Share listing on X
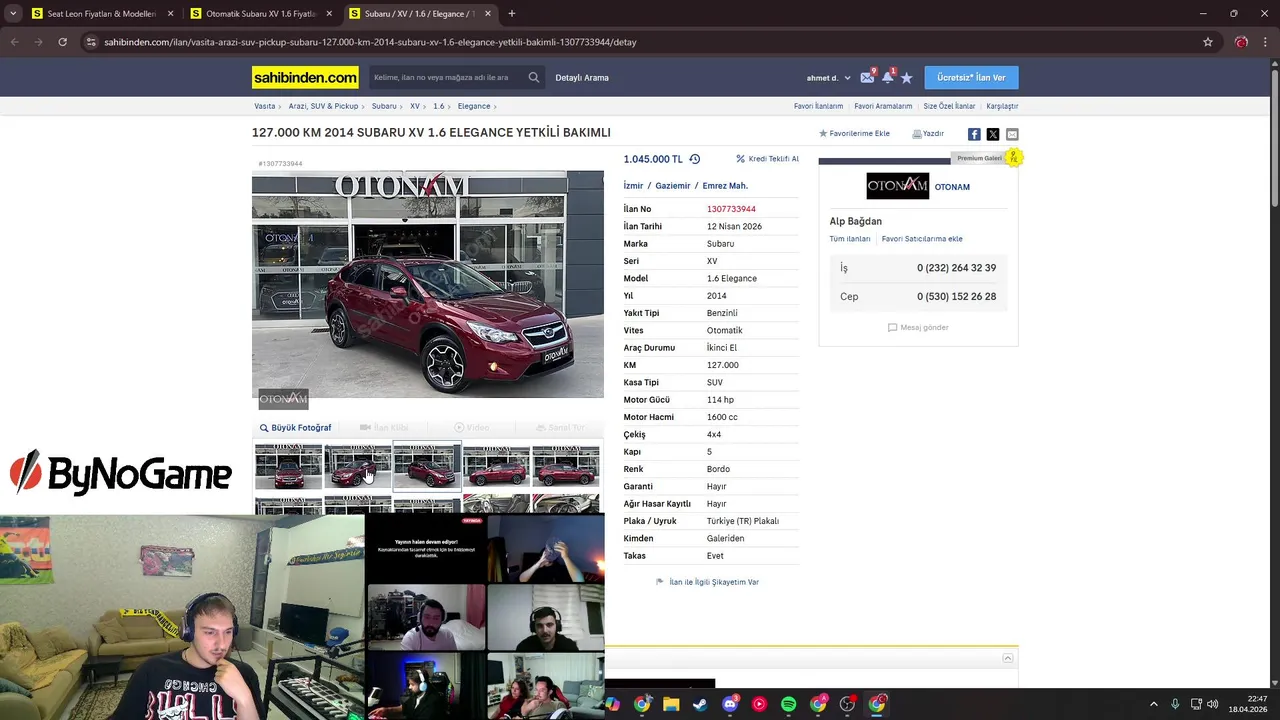Viewport: 1280px width, 720px height. click(993, 134)
